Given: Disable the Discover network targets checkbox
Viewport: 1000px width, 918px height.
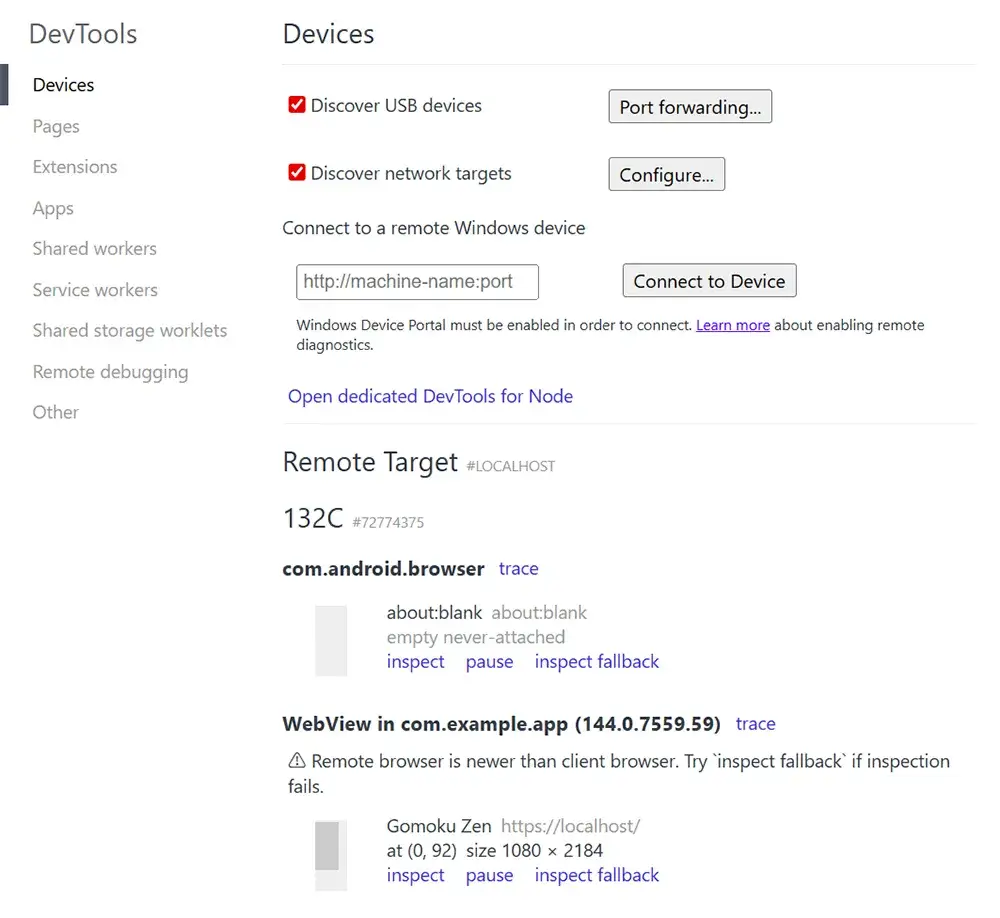Looking at the screenshot, I should click(297, 173).
